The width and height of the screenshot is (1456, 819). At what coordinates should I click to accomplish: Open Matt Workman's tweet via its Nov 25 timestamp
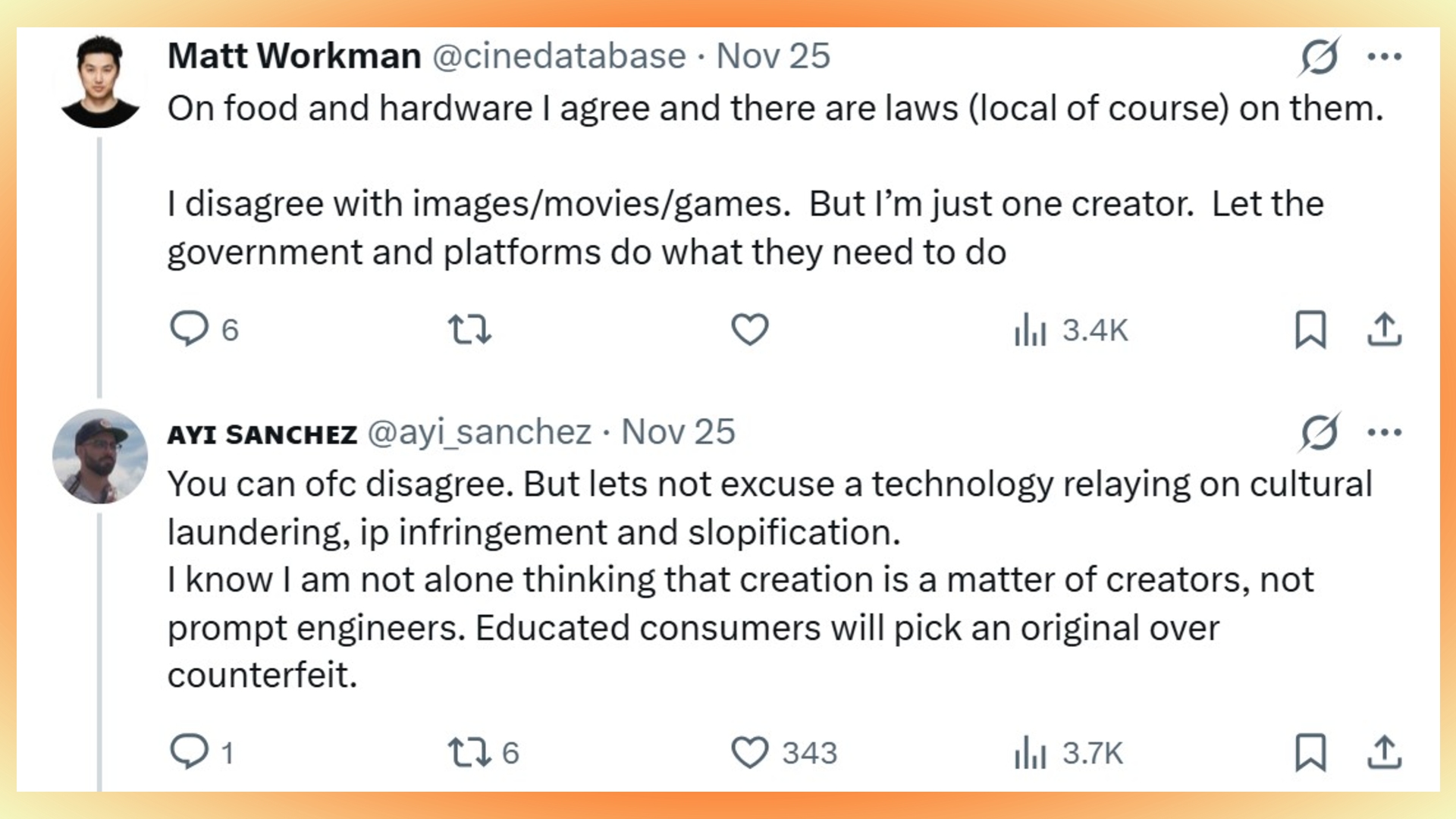coord(773,55)
